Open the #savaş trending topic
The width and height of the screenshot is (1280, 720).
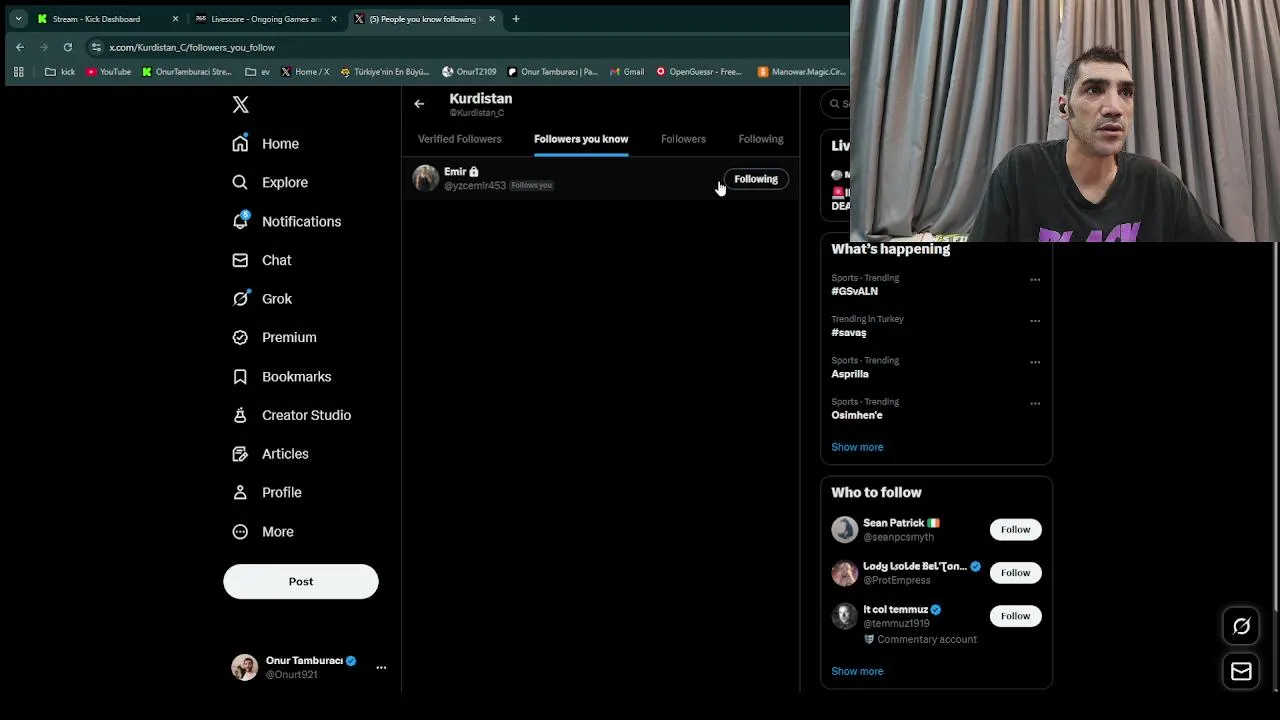[849, 333]
